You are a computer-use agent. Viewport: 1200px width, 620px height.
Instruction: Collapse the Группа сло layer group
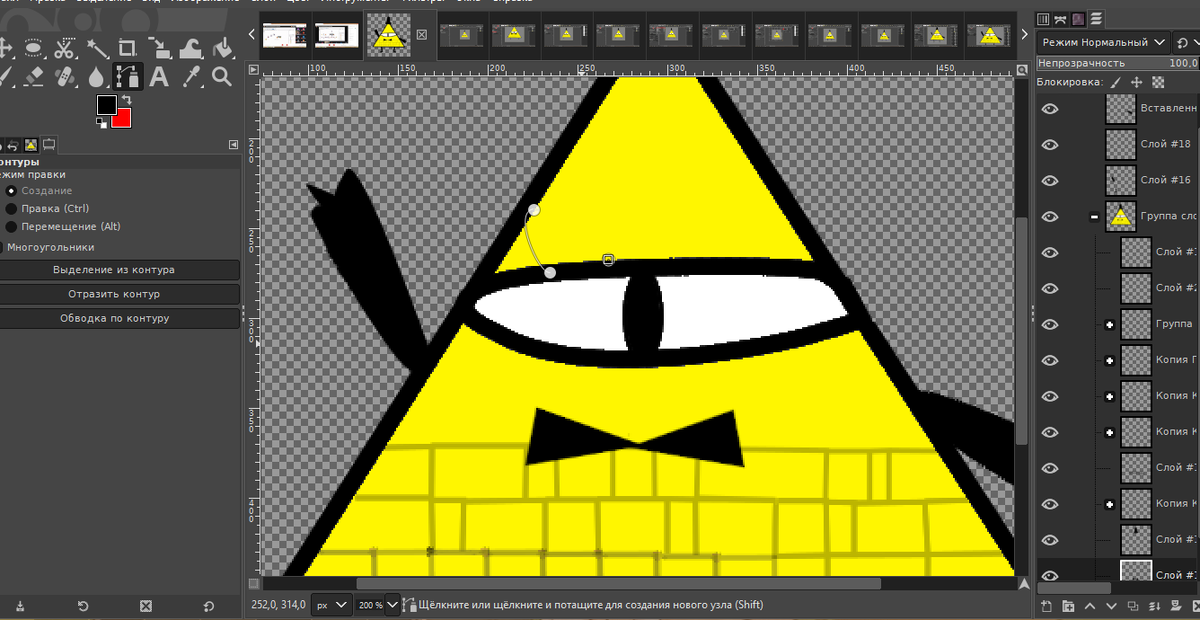(x=1095, y=217)
